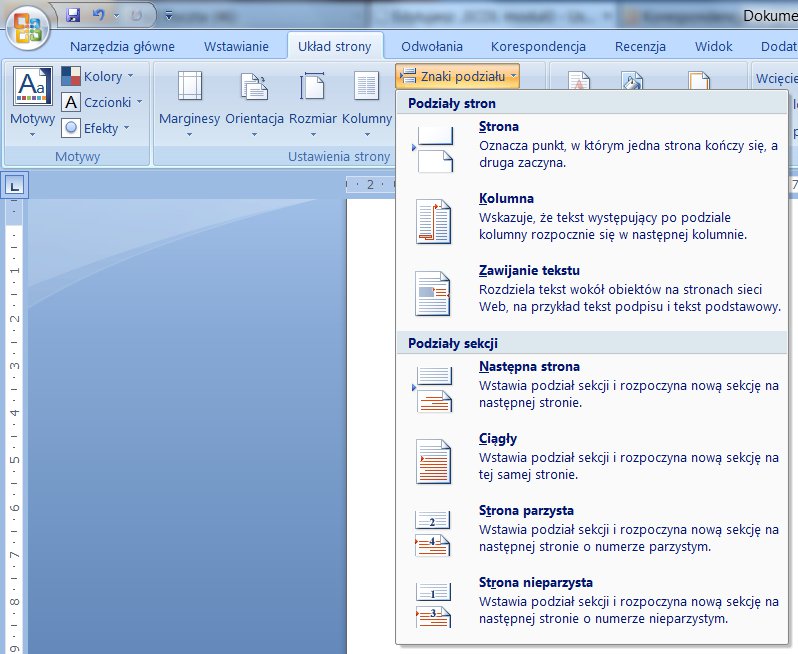Screen dimensions: 798x654
Task: Collapse the Znaki podziału dropdown button
Action: pos(458,76)
